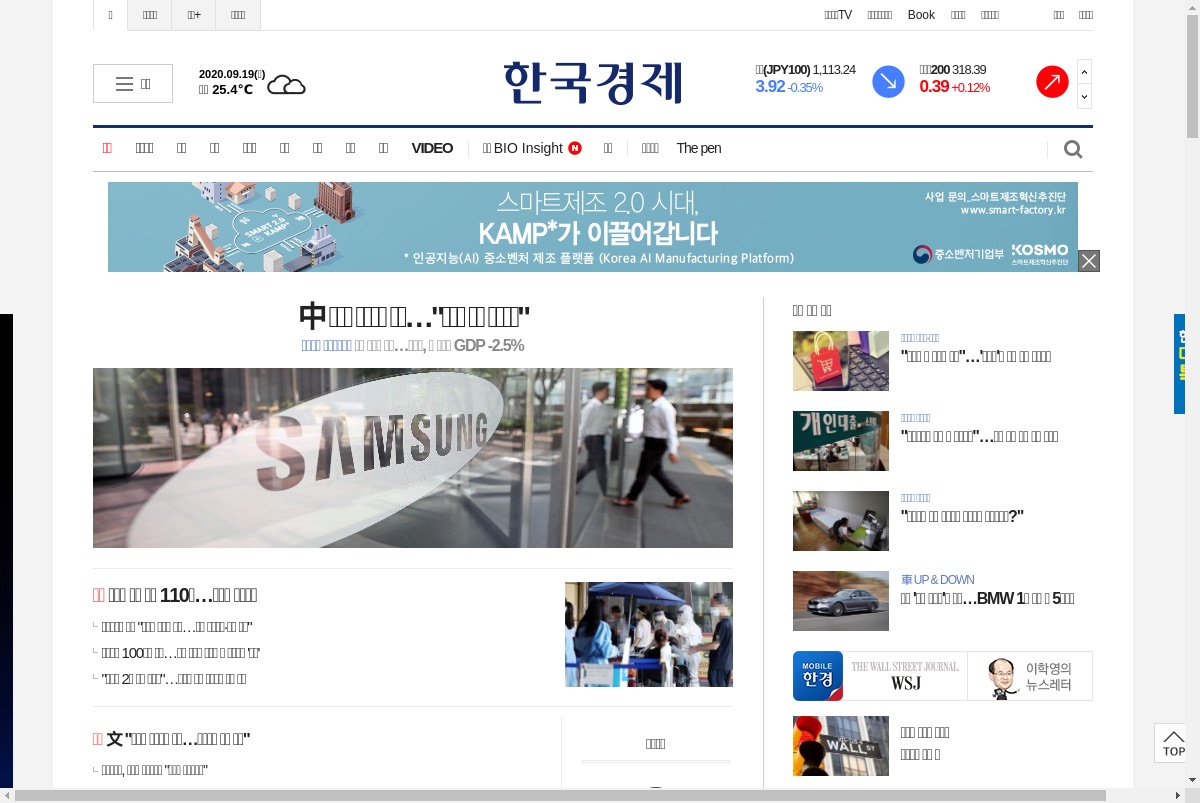This screenshot has height=803, width=1200.
Task: Close the smart-factory ad banner
Action: pyautogui.click(x=1089, y=261)
